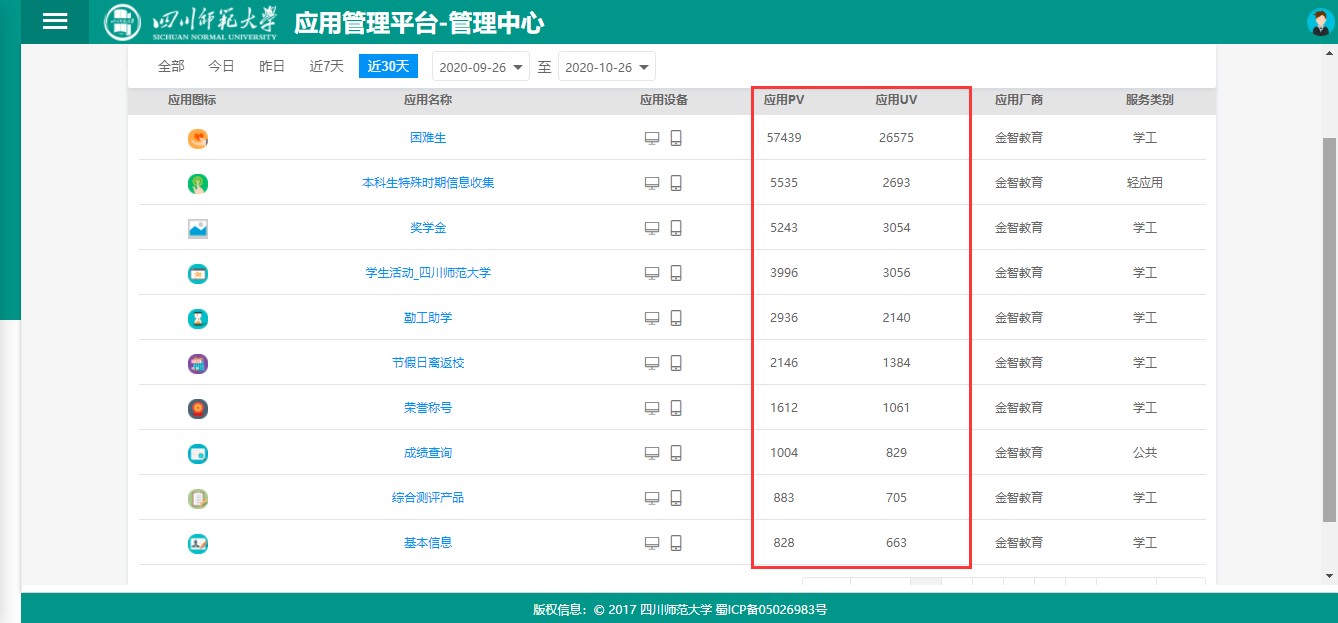Click the 奖学金 app icon
The image size is (1338, 623).
[198, 228]
